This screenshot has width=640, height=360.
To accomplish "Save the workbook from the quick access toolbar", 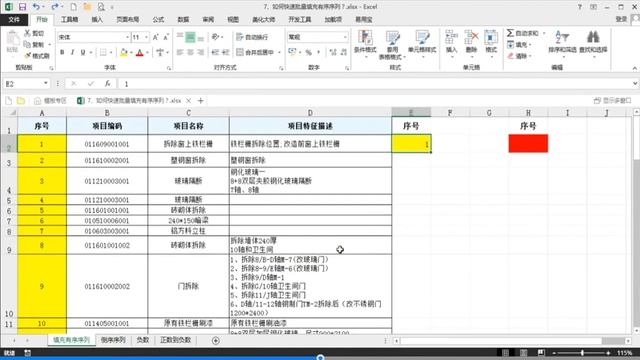I will click(22, 7).
